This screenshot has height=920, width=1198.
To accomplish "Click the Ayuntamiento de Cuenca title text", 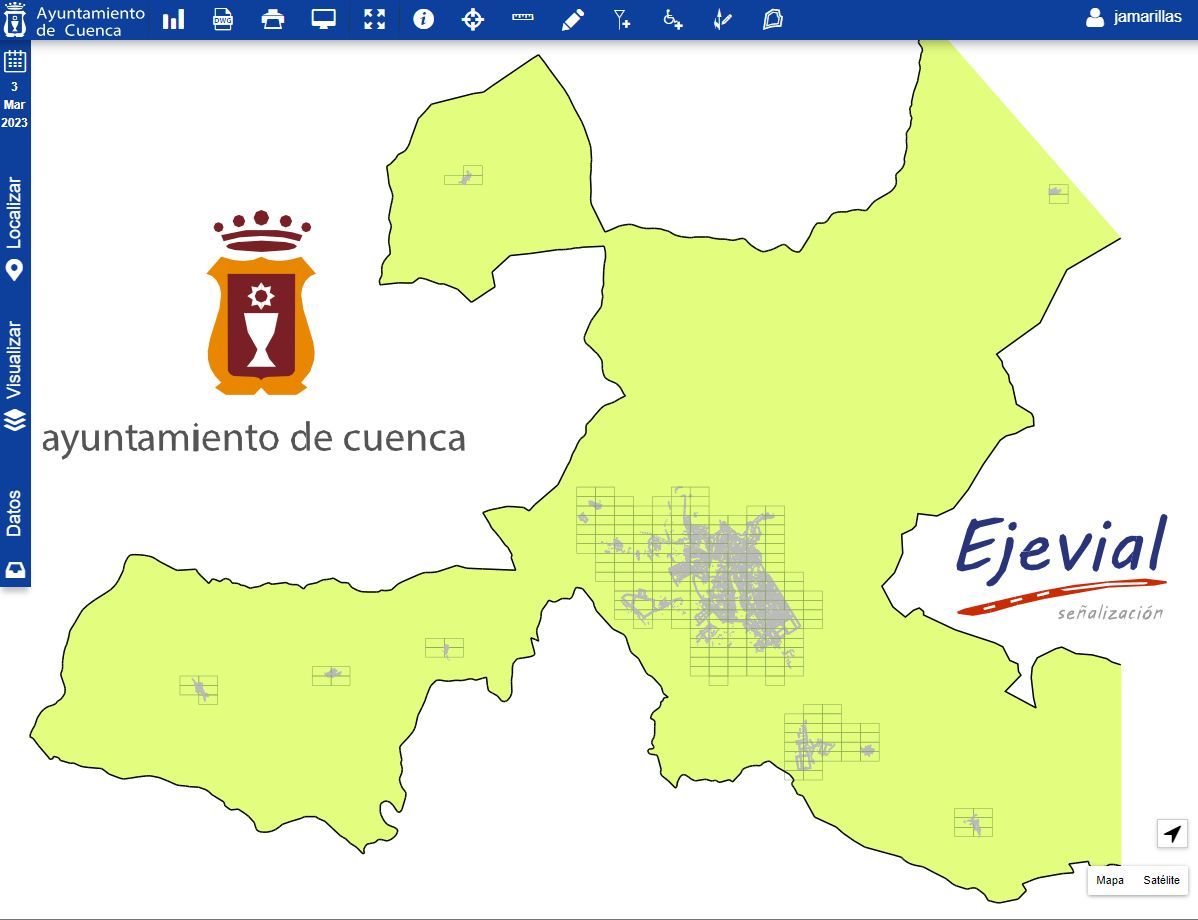I will (90, 21).
